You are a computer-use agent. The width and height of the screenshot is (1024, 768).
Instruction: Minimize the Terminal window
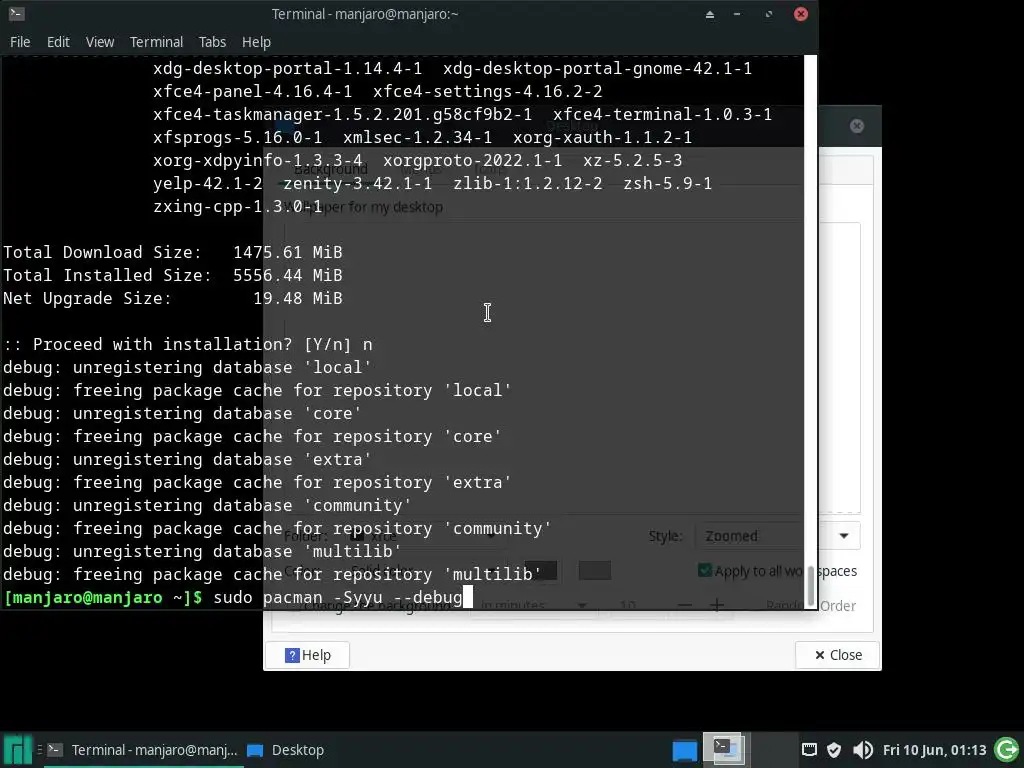[x=737, y=14]
